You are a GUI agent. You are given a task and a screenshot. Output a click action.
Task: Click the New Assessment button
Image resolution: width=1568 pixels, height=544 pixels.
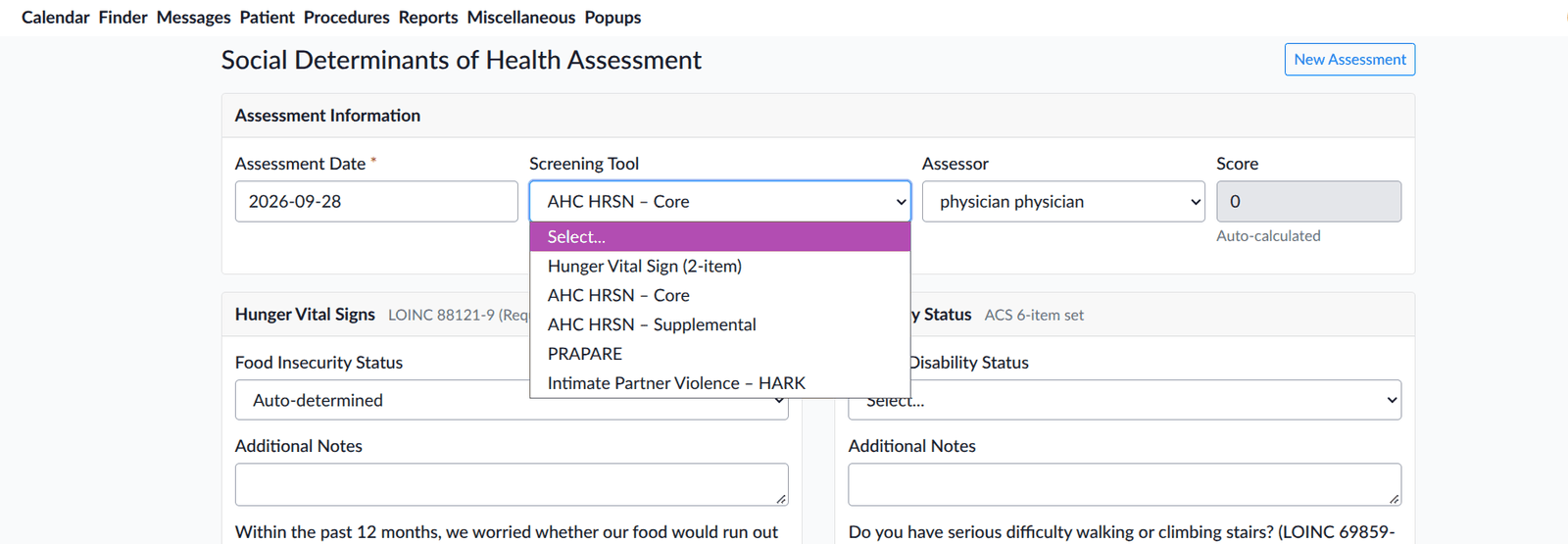click(x=1349, y=59)
